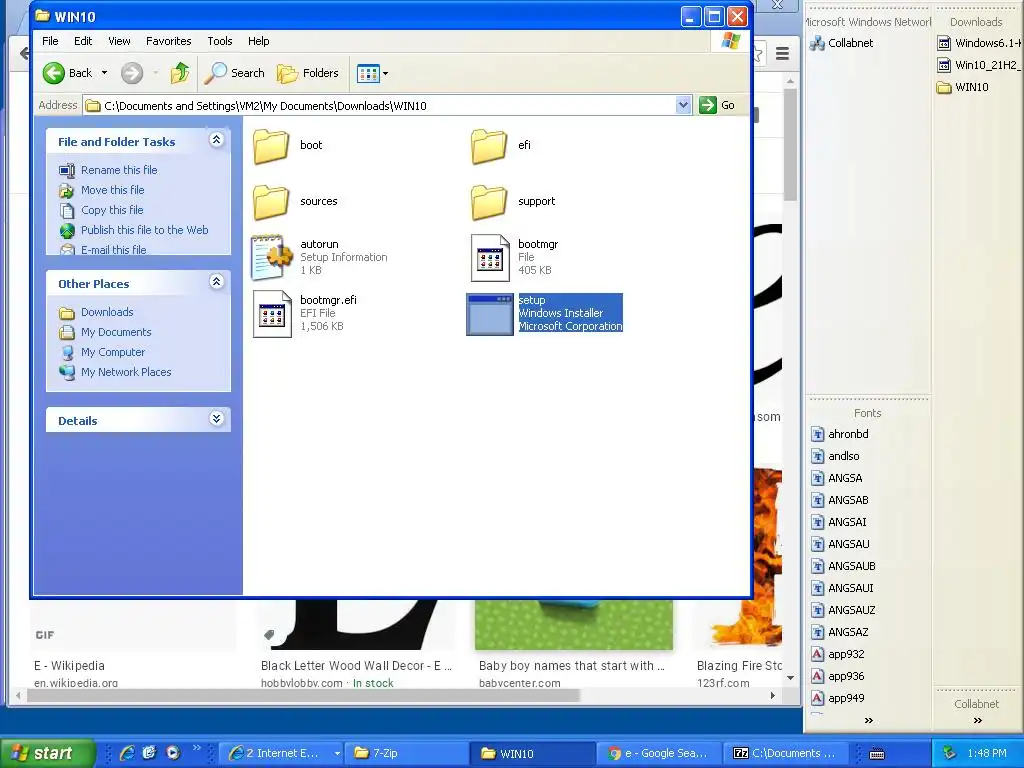Screen dimensions: 1024x768
Task: Open the File menu
Action: pyautogui.click(x=50, y=41)
